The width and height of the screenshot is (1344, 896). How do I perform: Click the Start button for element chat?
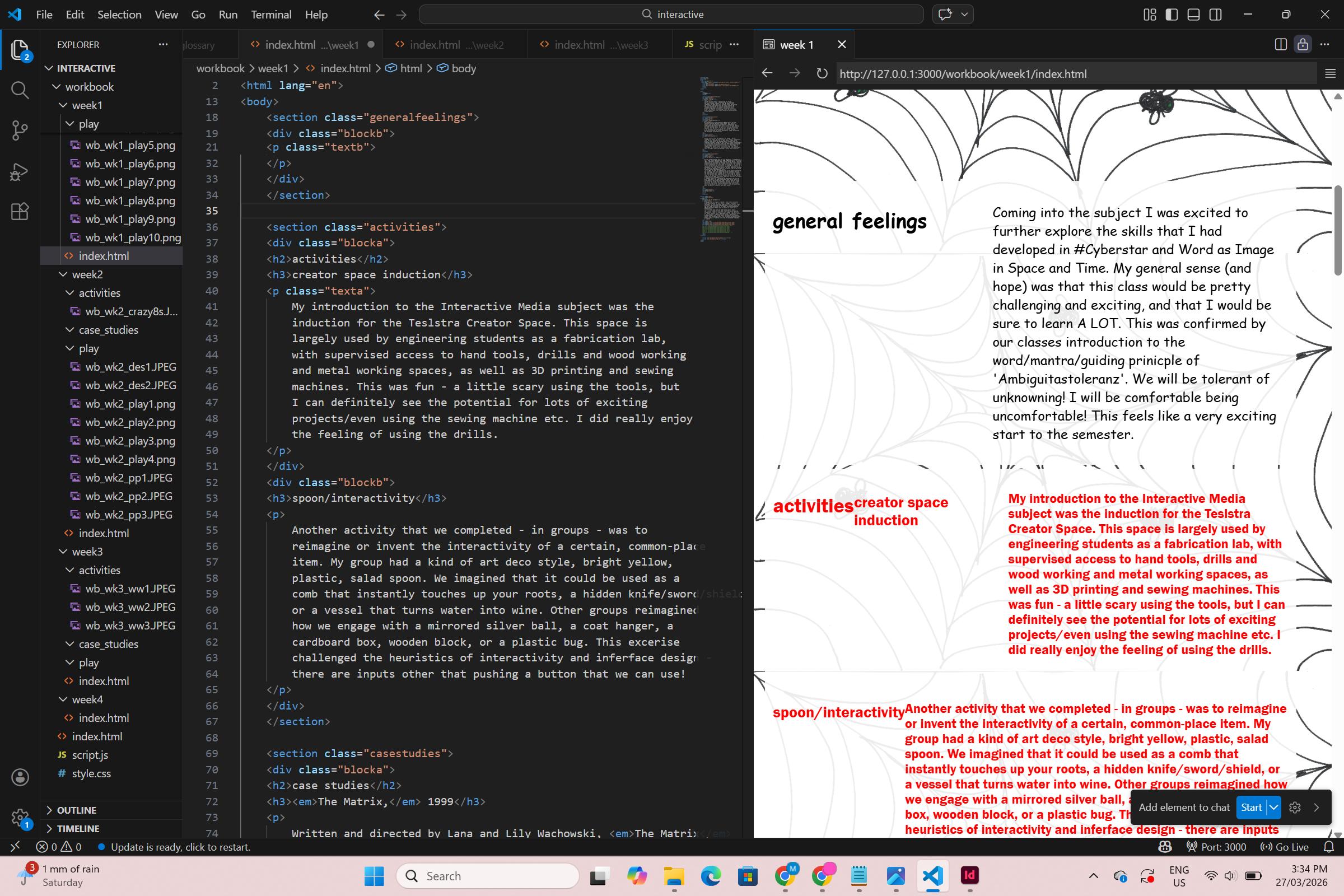[1251, 808]
